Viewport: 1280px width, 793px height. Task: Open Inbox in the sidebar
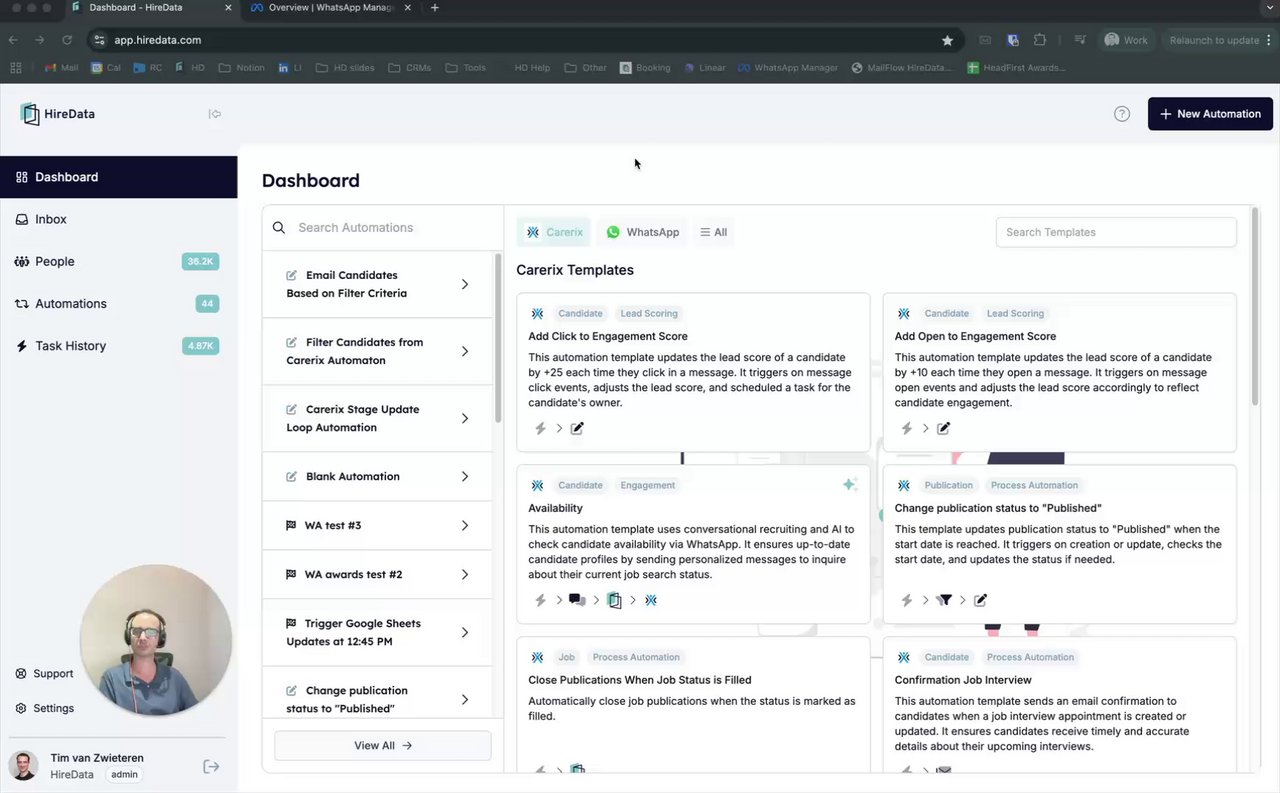[118, 219]
